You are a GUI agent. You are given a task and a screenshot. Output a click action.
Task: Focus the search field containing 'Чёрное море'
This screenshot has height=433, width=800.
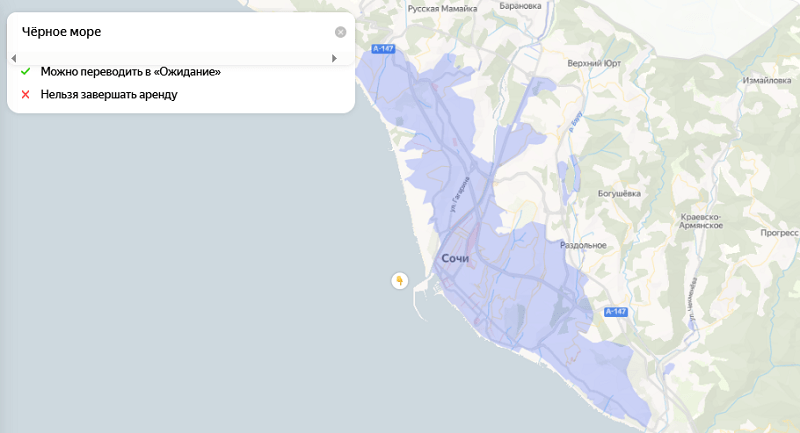coord(170,32)
